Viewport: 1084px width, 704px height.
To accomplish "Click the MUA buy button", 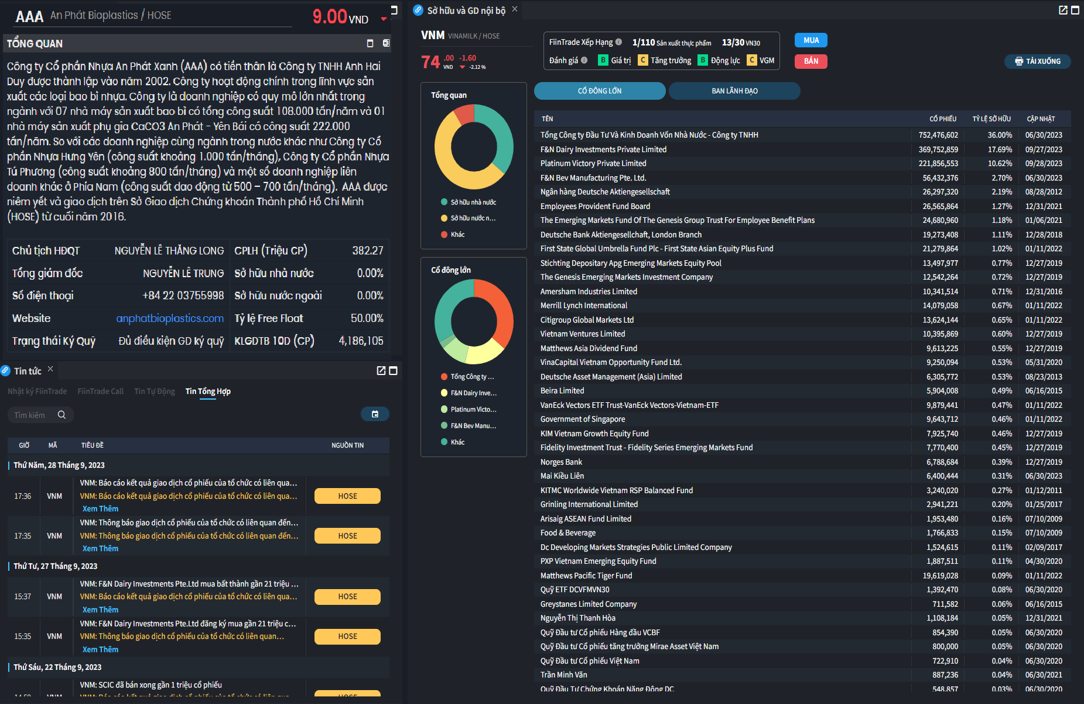I will pyautogui.click(x=811, y=40).
